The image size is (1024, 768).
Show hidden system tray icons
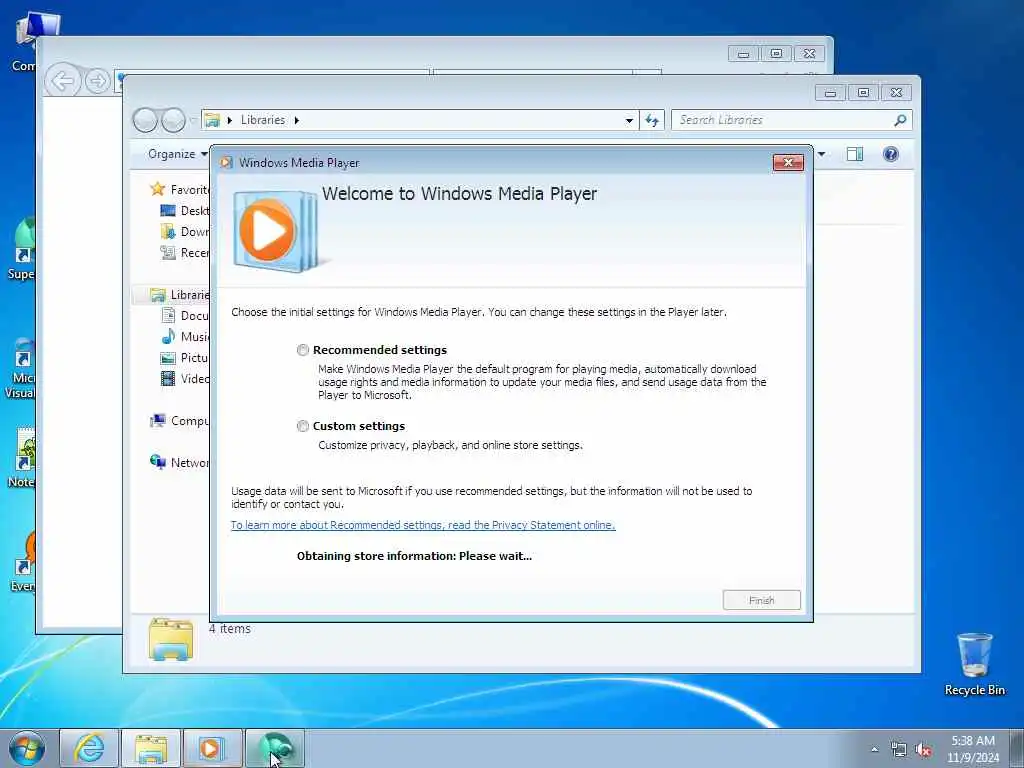874,749
